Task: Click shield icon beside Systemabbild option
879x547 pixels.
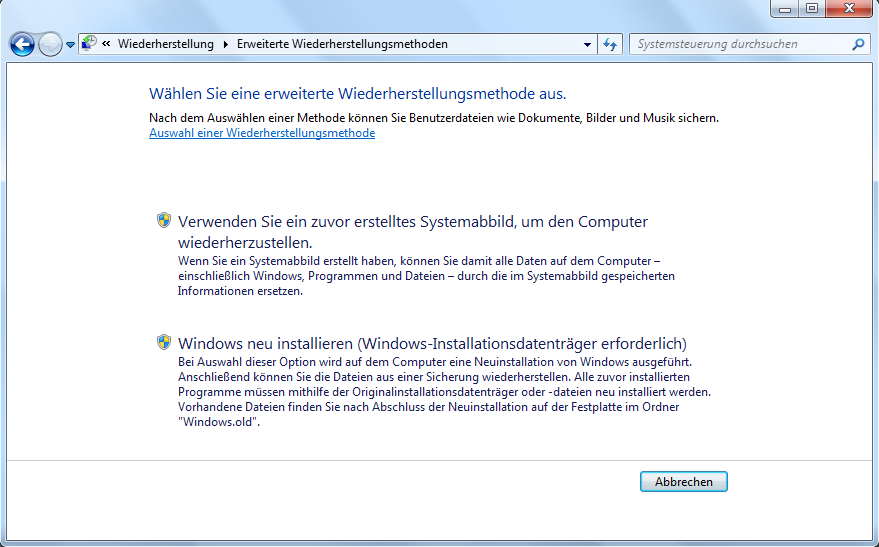Action: 164,220
